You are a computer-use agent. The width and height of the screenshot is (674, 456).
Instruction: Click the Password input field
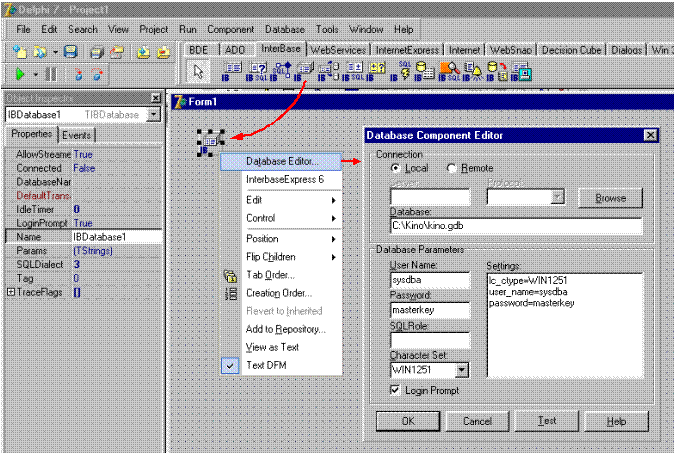[x=430, y=310]
